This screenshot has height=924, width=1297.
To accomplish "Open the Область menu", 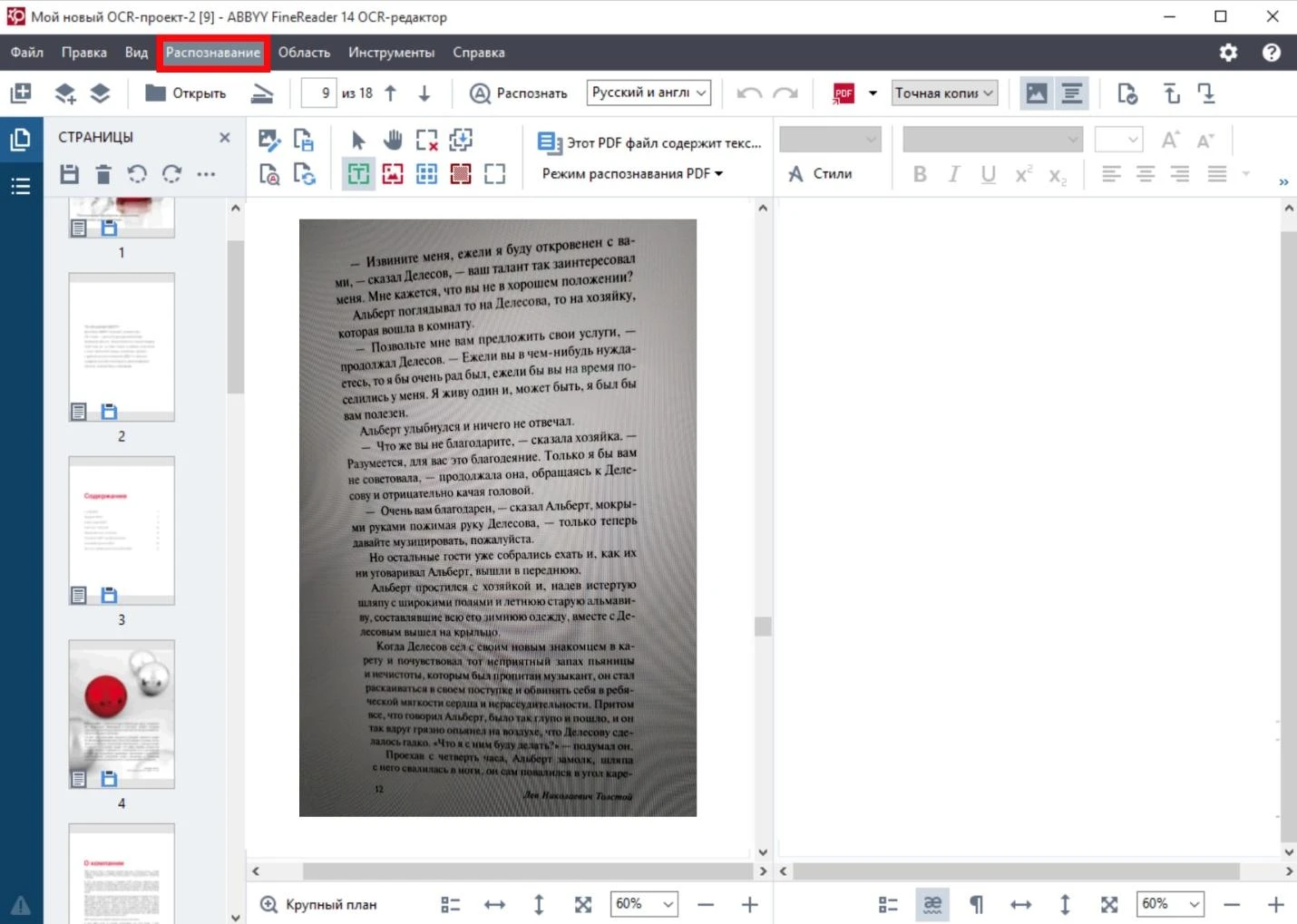I will 304,53.
